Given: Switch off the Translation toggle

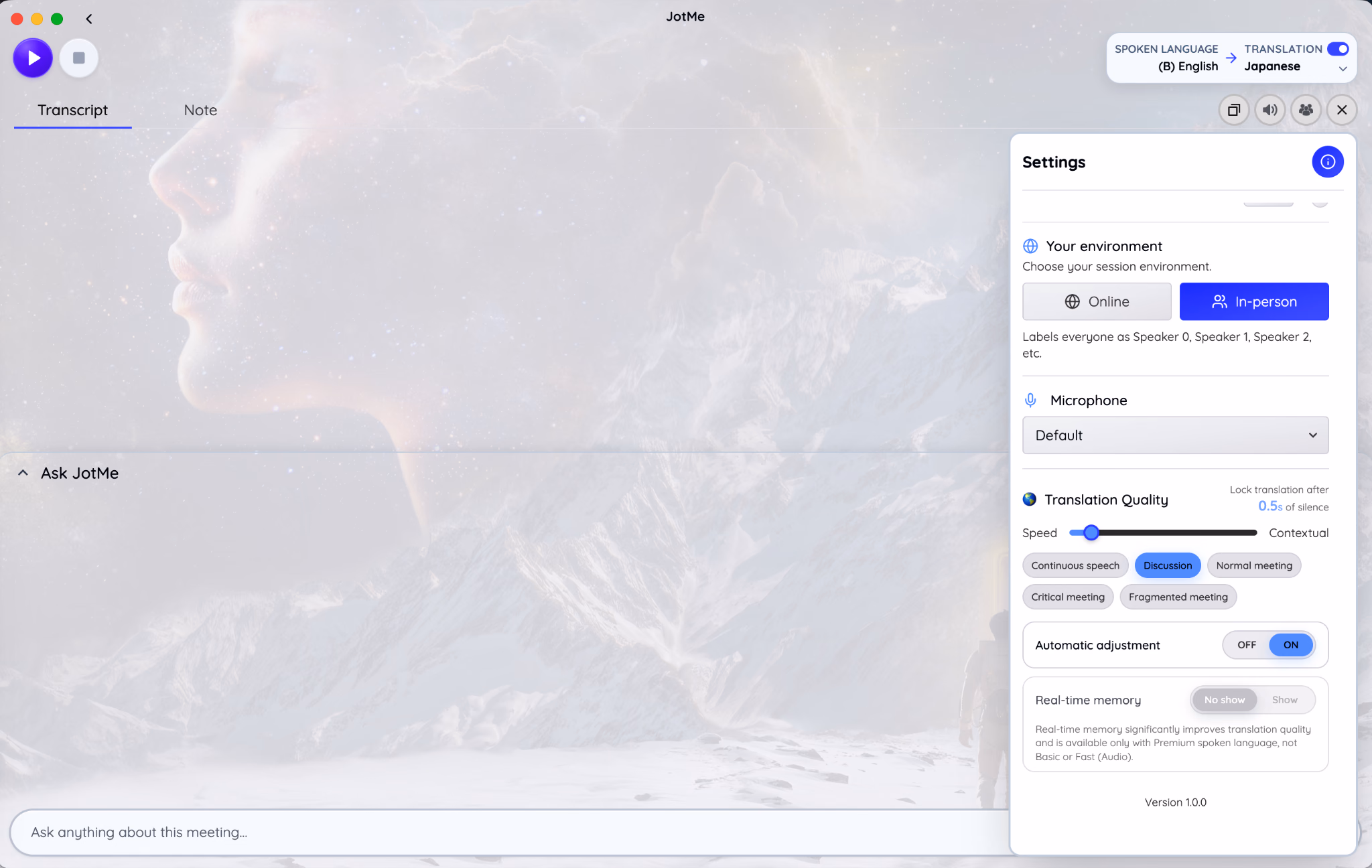Looking at the screenshot, I should 1338,49.
